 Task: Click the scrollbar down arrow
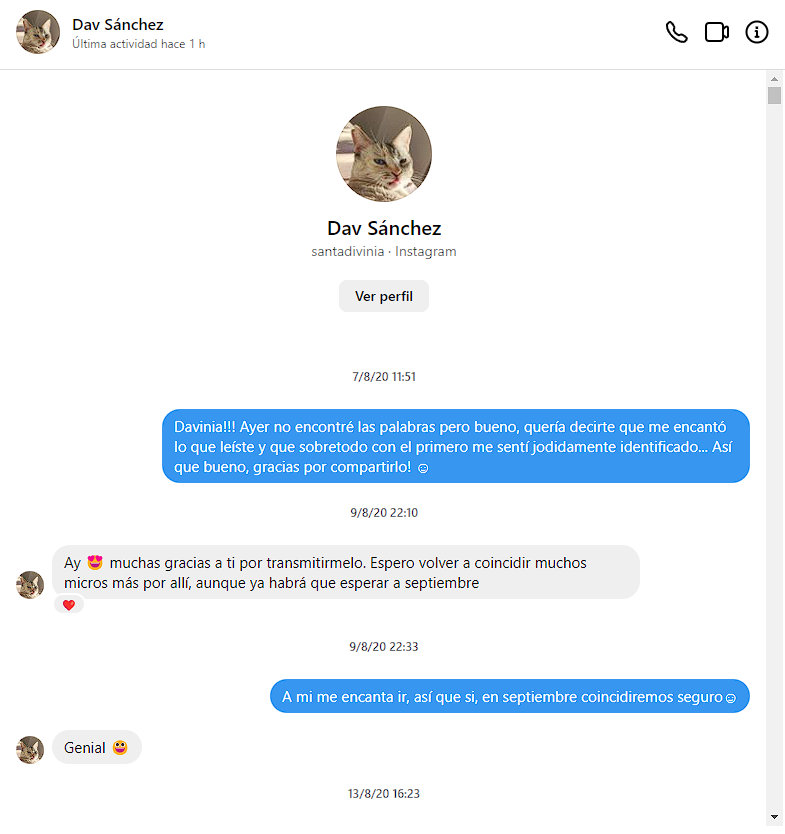click(774, 816)
